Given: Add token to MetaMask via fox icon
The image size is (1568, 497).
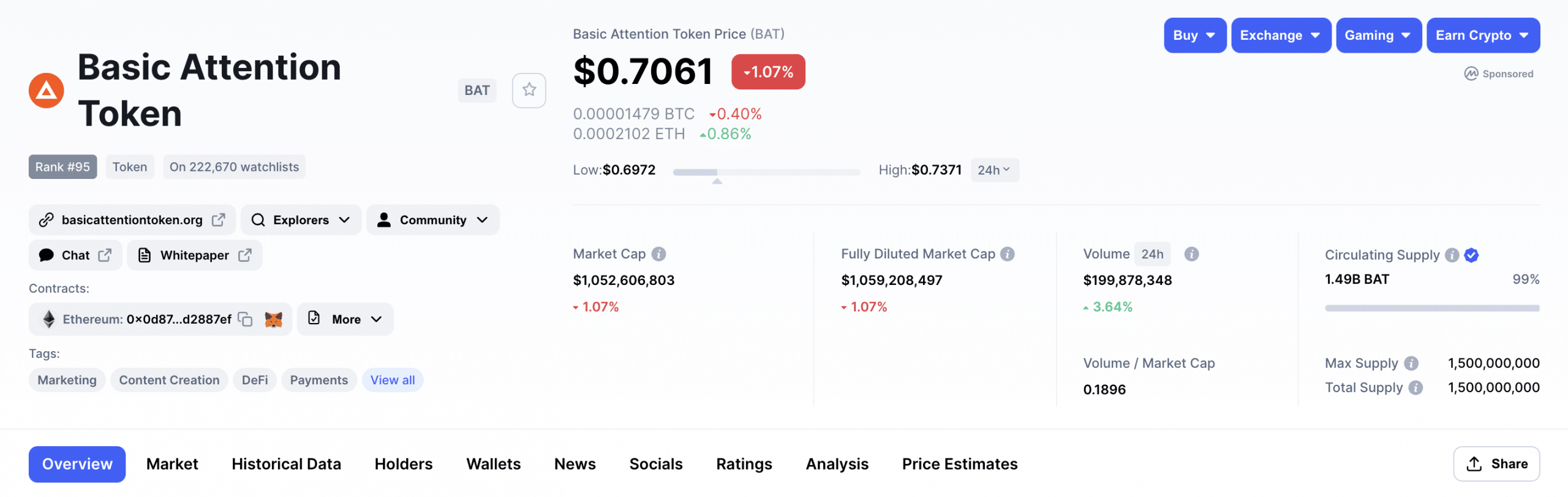Looking at the screenshot, I should pos(273,319).
